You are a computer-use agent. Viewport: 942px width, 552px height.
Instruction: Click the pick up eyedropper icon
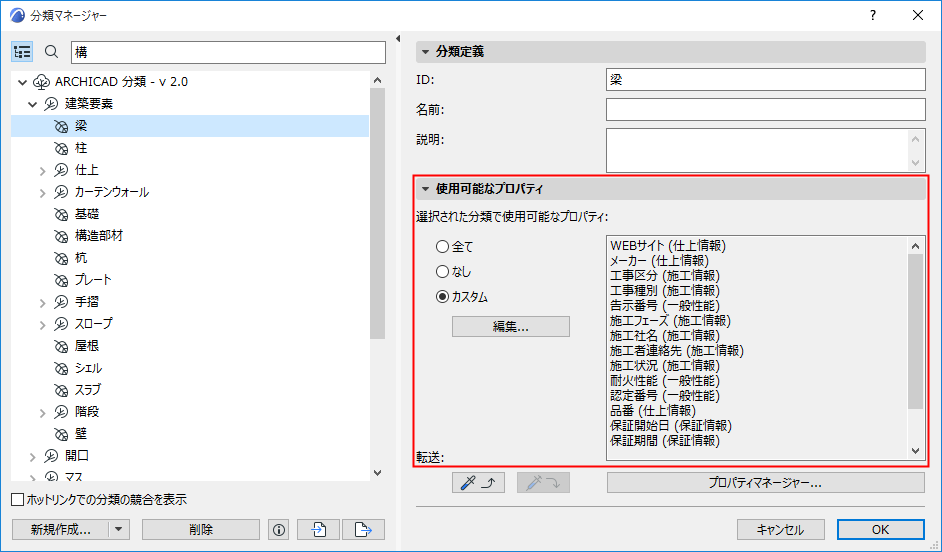(x=478, y=482)
